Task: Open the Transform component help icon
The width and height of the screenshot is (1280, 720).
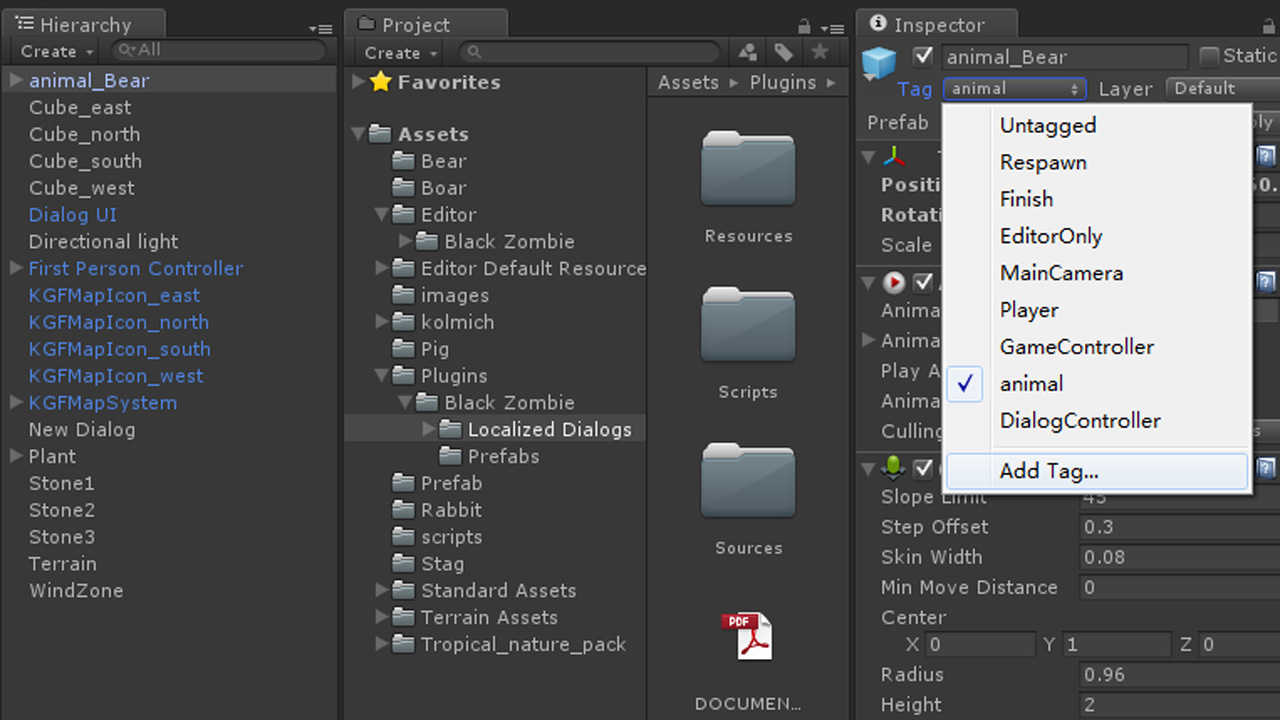Action: coord(1266,156)
